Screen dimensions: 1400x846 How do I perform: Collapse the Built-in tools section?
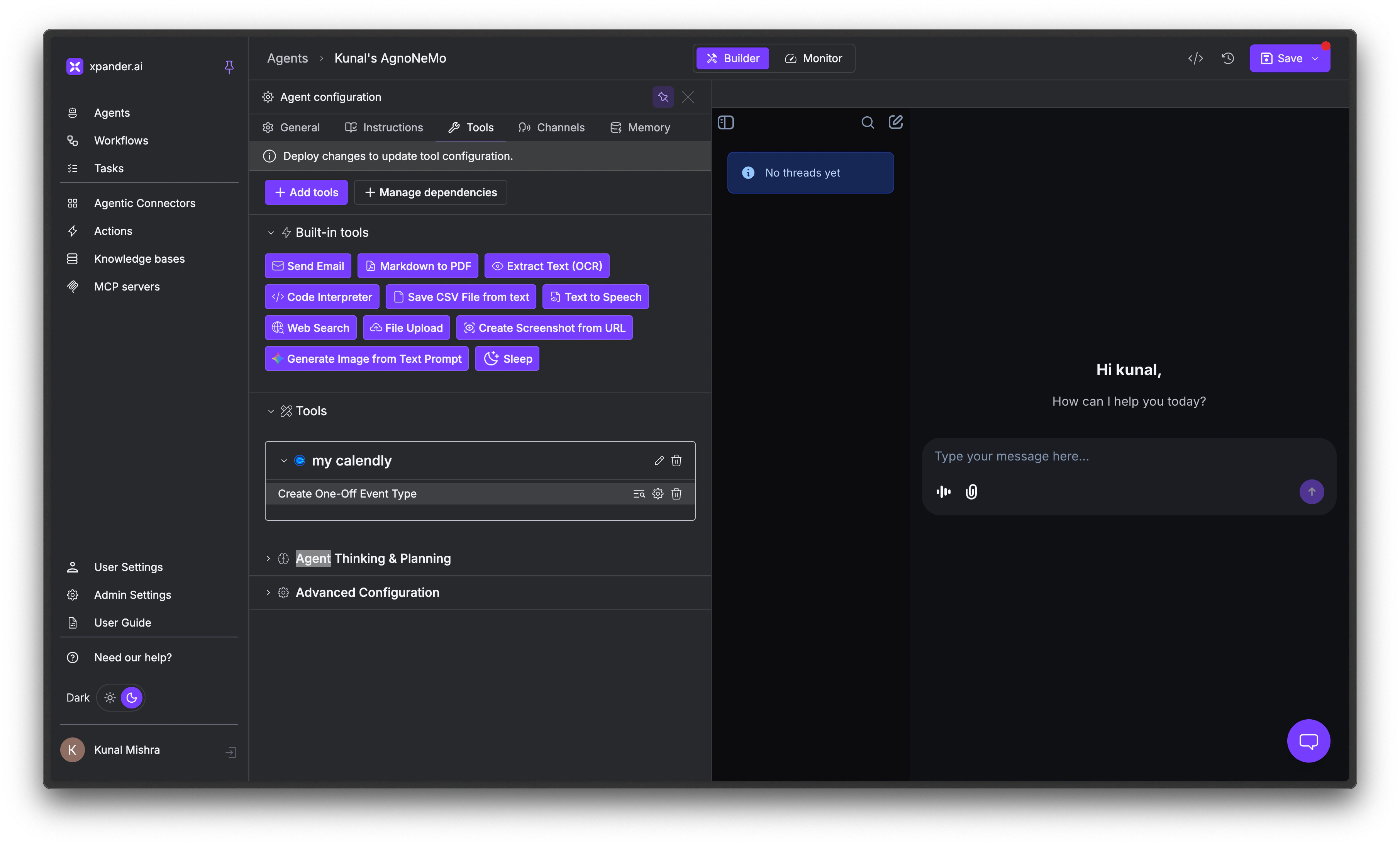271,233
